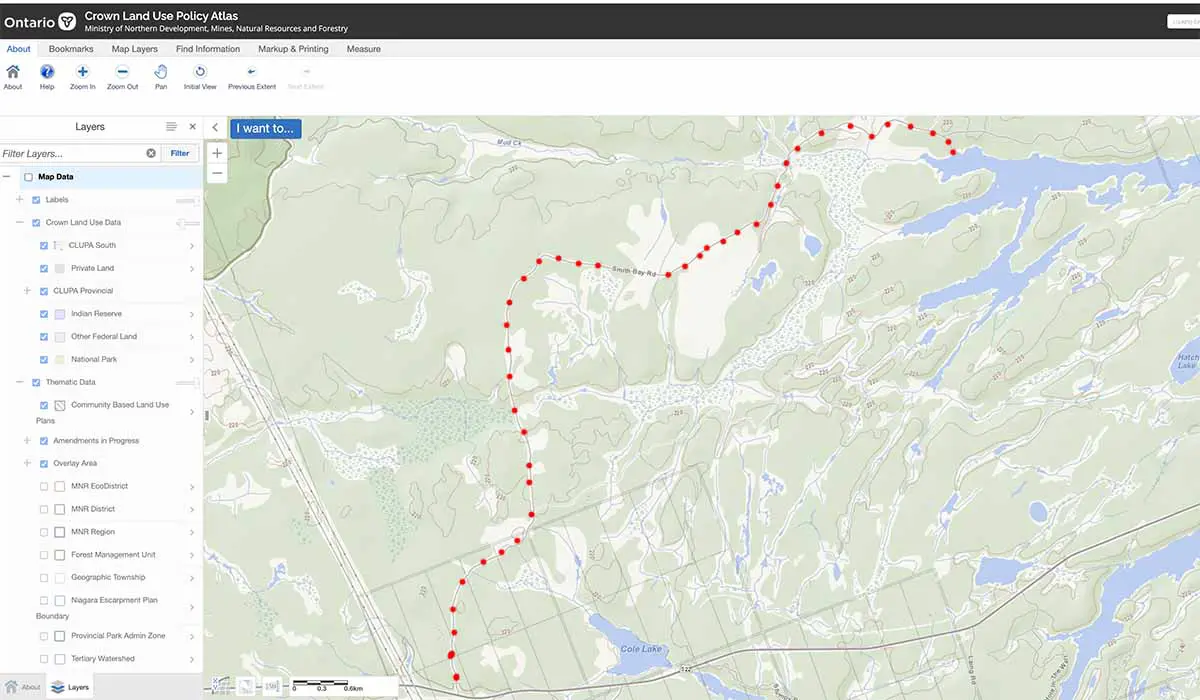
Task: Return to Initial View
Action: [199, 74]
